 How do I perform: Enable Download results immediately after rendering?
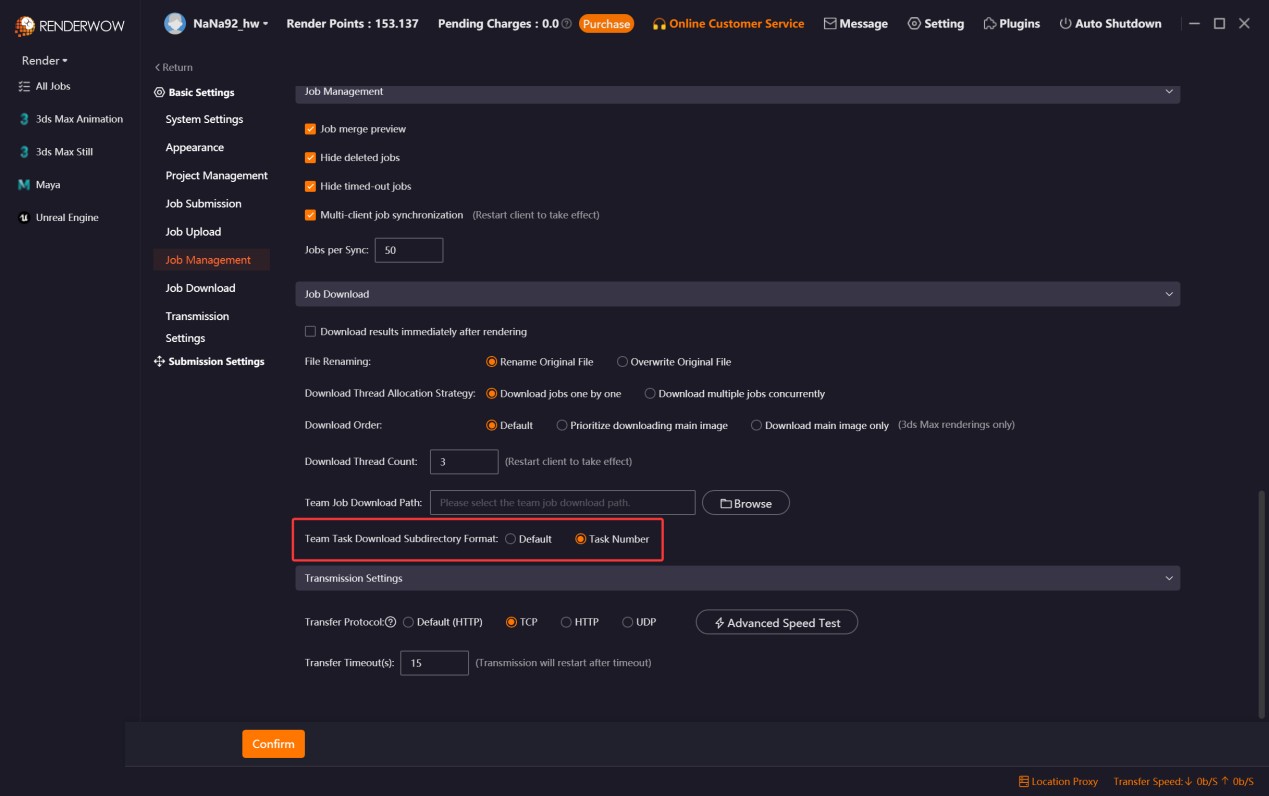click(x=310, y=332)
